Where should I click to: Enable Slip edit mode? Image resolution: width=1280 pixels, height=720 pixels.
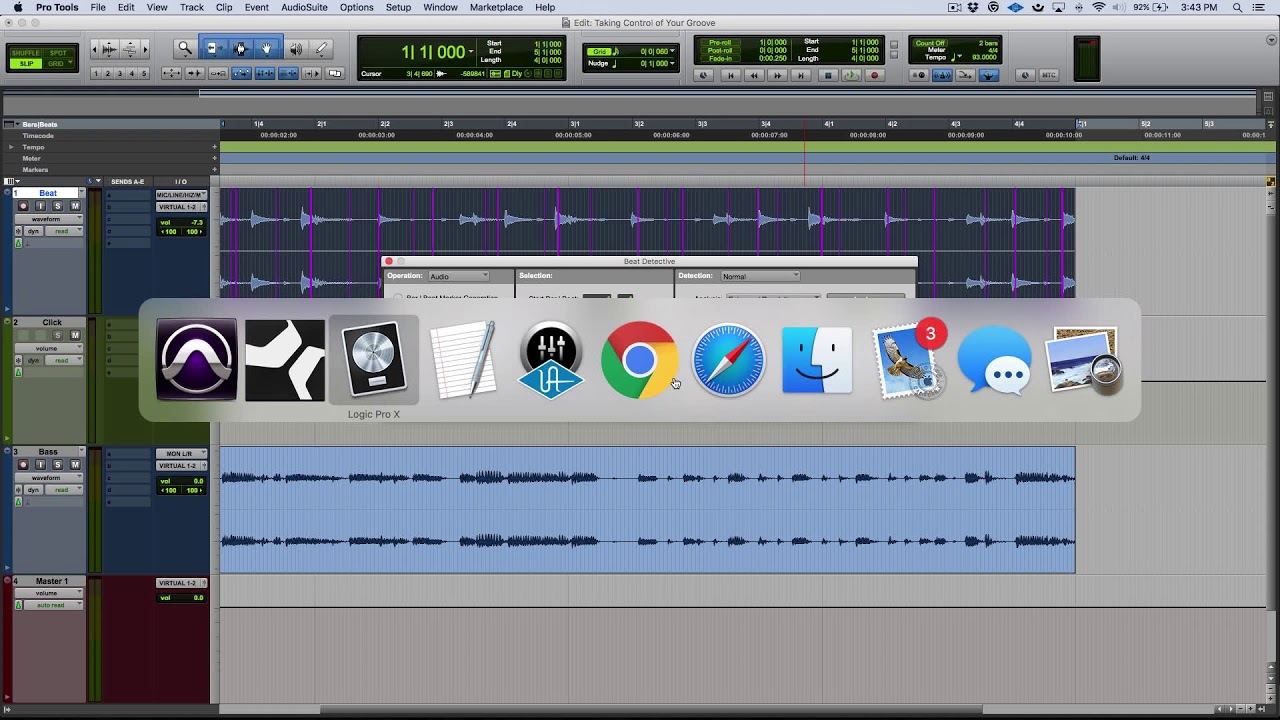(x=26, y=64)
